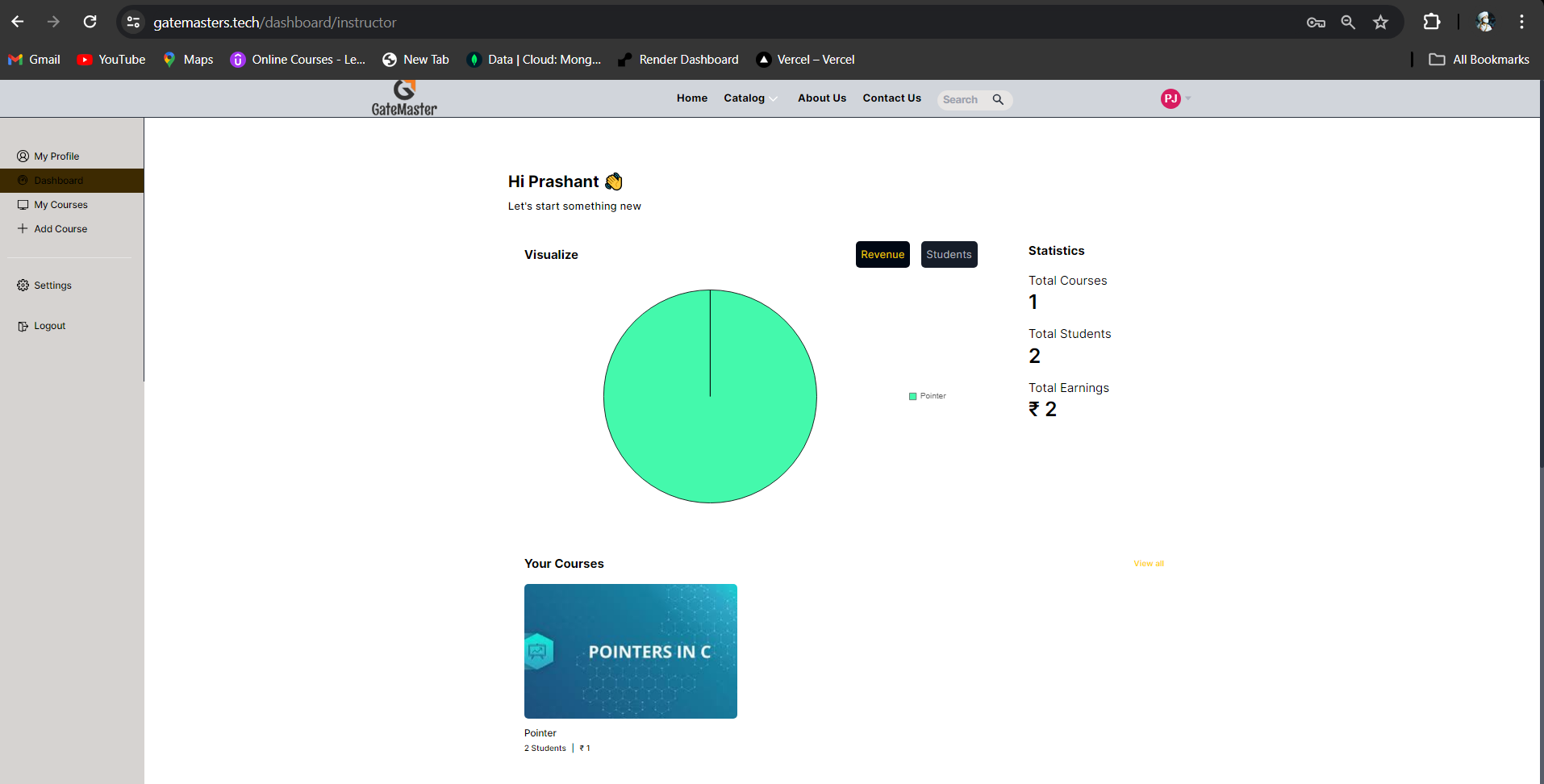
Task: Click the green Pointer legend swatch
Action: (x=912, y=395)
